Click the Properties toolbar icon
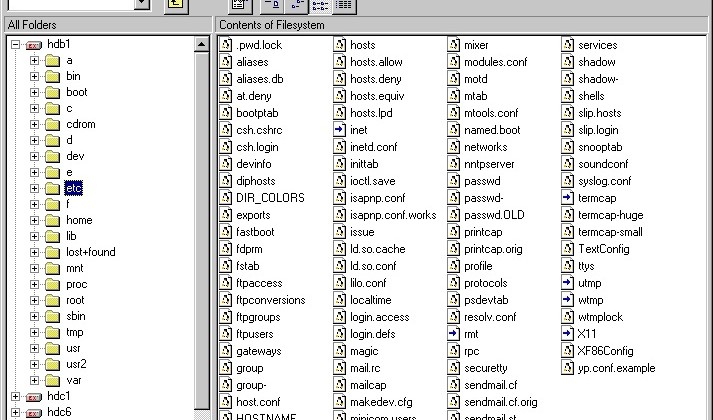This screenshot has width=713, height=420. (x=238, y=5)
